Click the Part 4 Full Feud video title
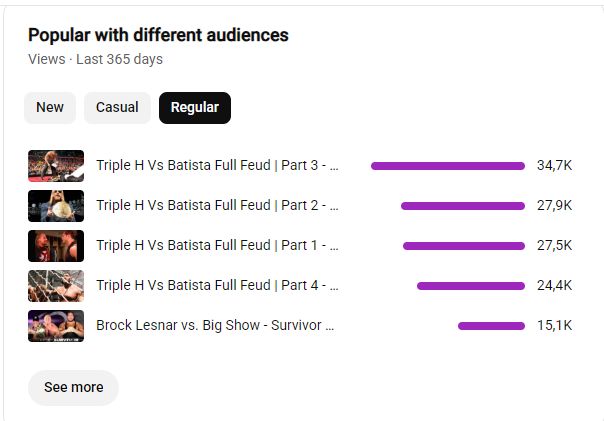This screenshot has width=604, height=421. pyautogui.click(x=217, y=286)
